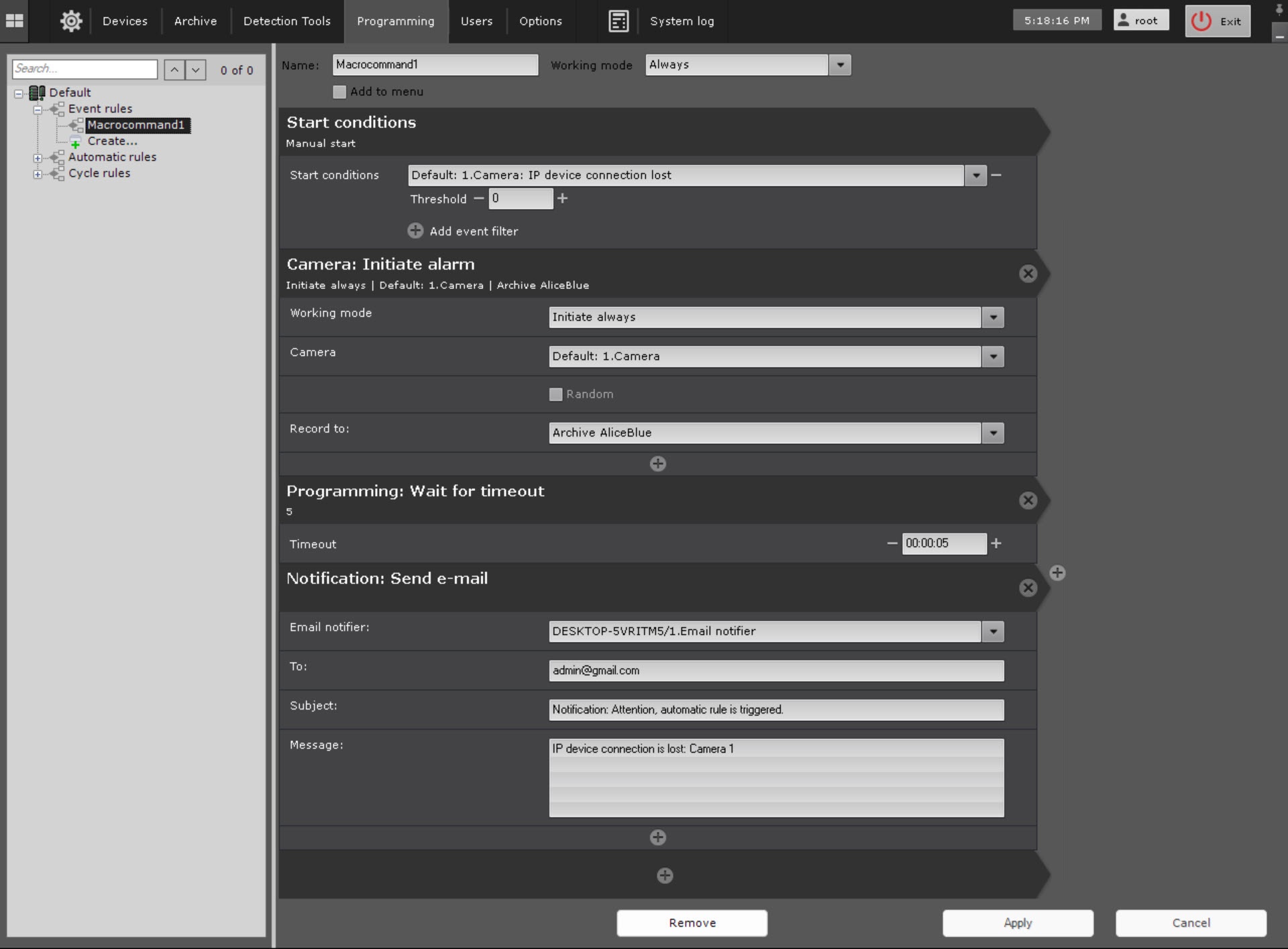The height and width of the screenshot is (949, 1288).
Task: Click the layouts grid icon in top-left corner
Action: (x=14, y=21)
